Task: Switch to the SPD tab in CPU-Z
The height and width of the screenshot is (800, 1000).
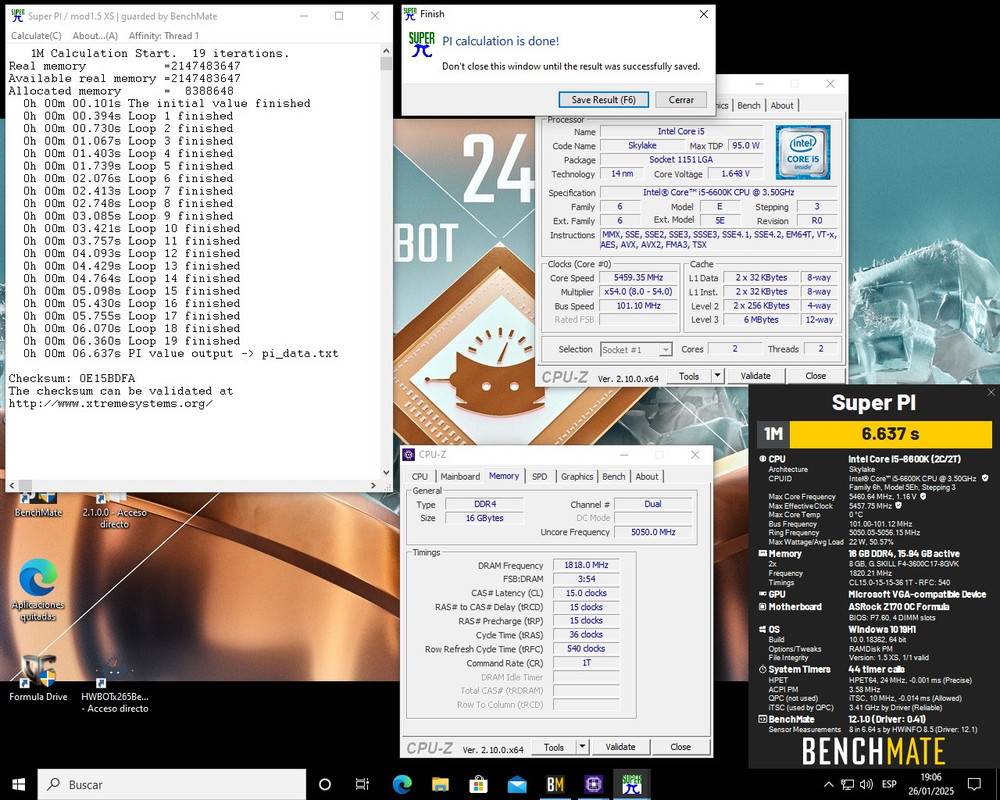Action: tap(540, 477)
